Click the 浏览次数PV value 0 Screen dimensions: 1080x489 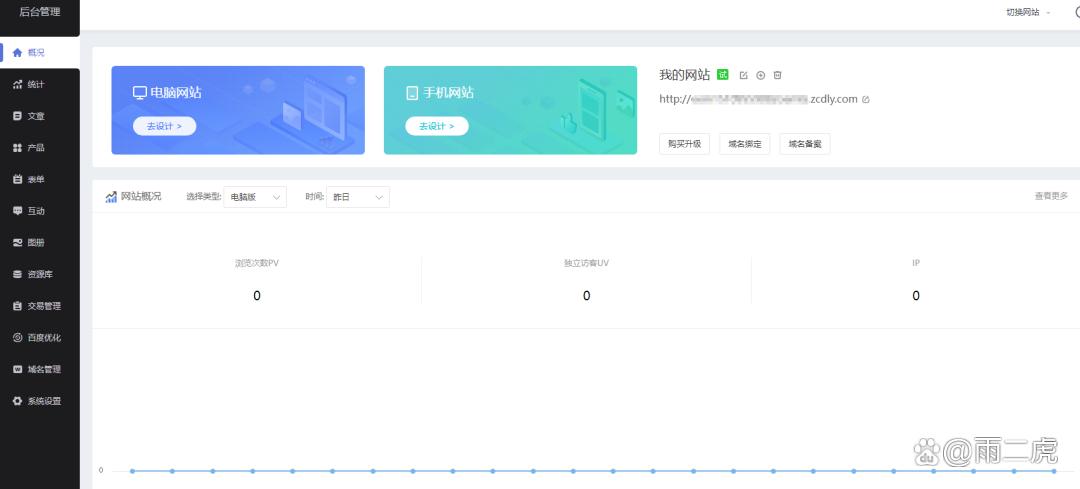(x=257, y=295)
